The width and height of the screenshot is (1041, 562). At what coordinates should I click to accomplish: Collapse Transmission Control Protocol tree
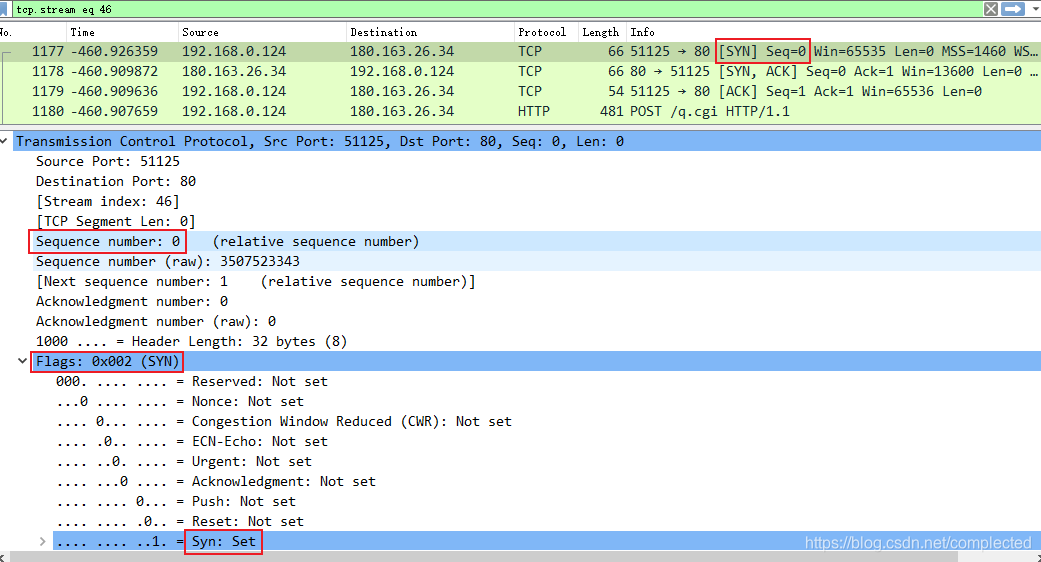coord(5,141)
